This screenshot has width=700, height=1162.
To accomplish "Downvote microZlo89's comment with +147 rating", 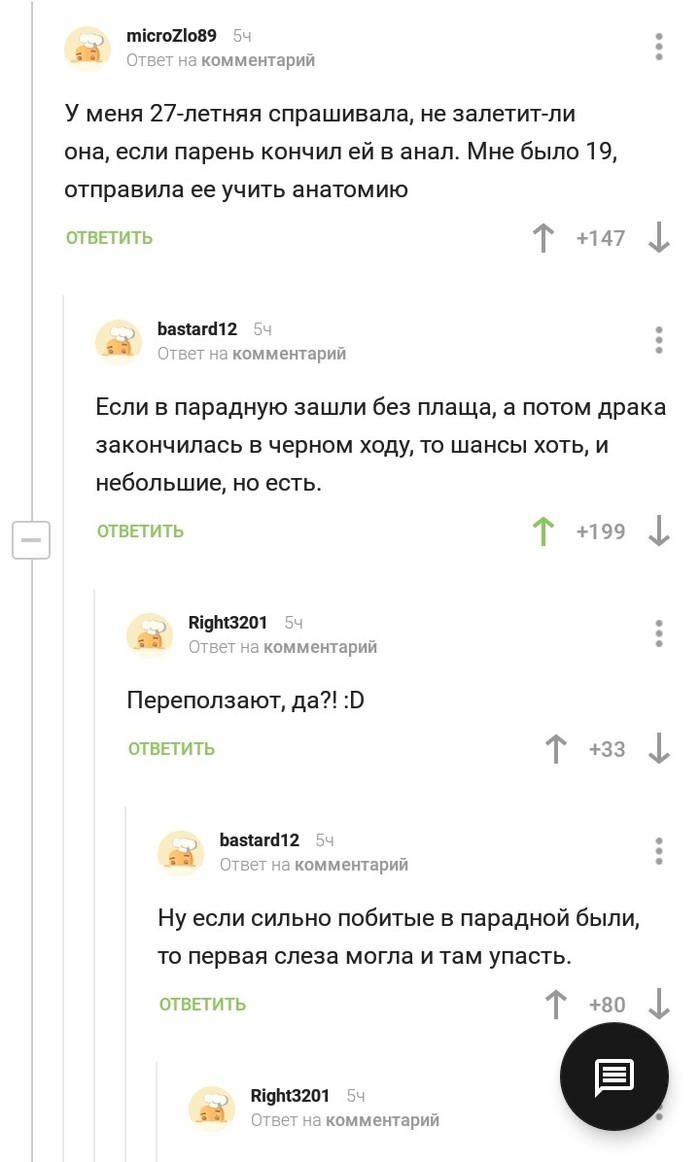I will click(659, 238).
